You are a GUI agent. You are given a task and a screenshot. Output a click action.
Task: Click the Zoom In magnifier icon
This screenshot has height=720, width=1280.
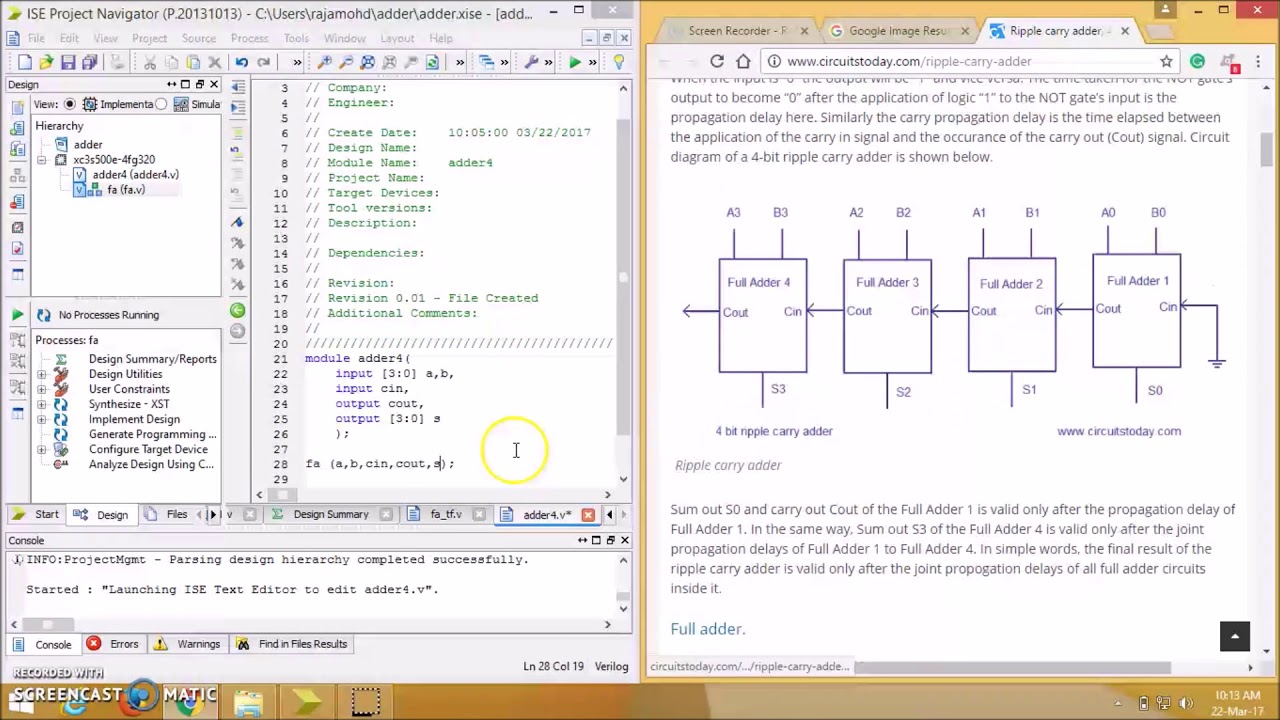325,62
